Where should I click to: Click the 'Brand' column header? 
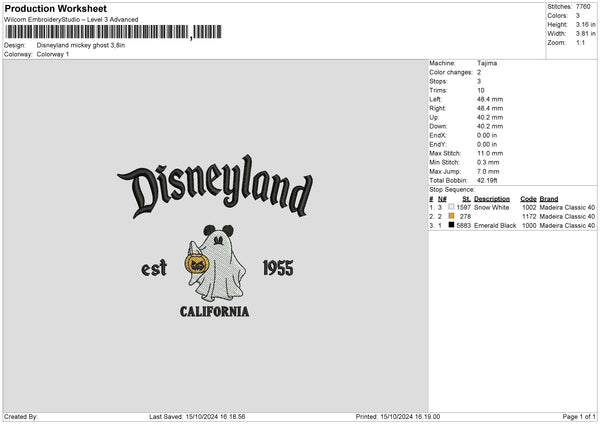point(549,199)
